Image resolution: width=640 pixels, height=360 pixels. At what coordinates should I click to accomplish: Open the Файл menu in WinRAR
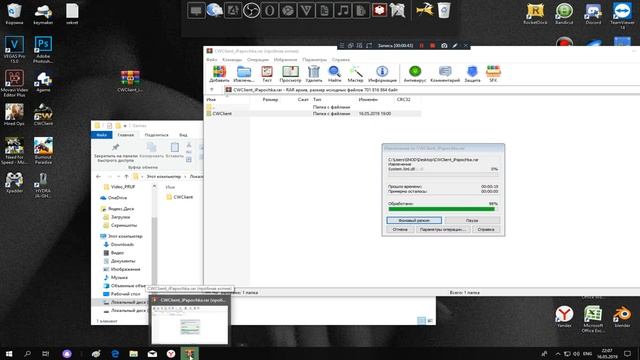[x=212, y=60]
